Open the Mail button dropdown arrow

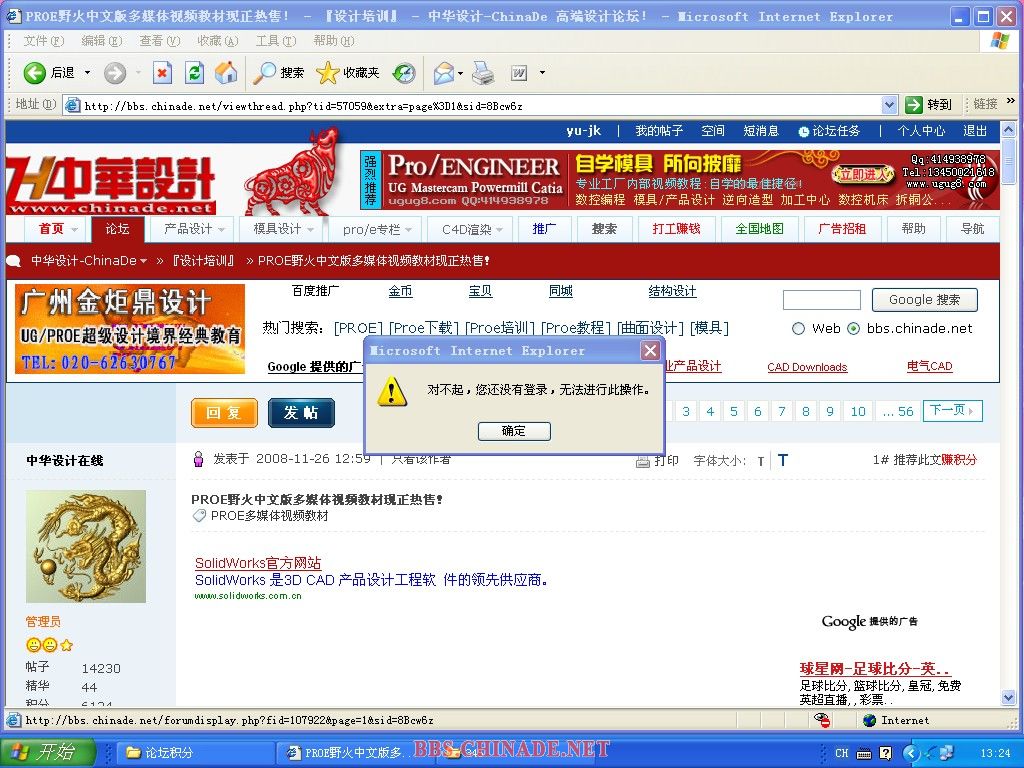tap(460, 72)
